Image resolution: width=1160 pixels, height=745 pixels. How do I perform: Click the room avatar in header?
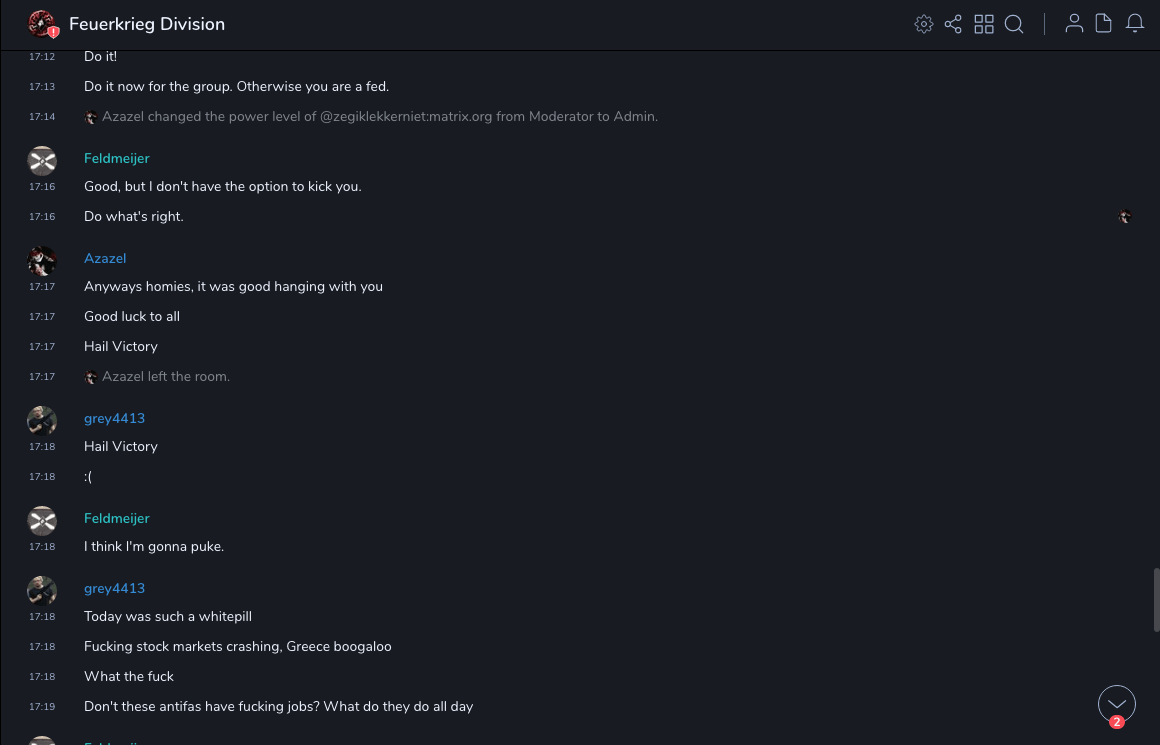tap(41, 24)
